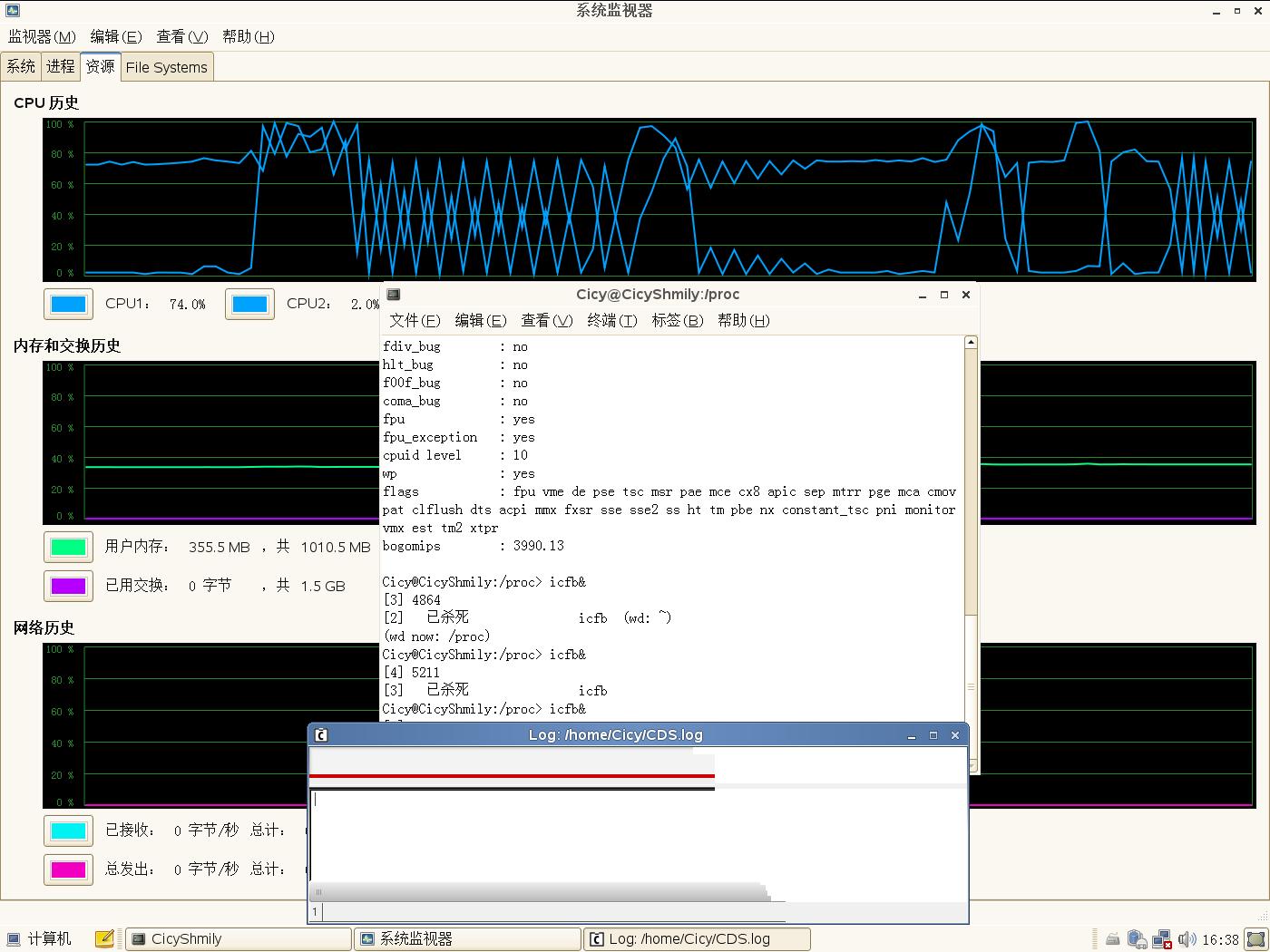Click the terminal window title bar icon
The width and height of the screenshot is (1270, 952).
[x=393, y=295]
